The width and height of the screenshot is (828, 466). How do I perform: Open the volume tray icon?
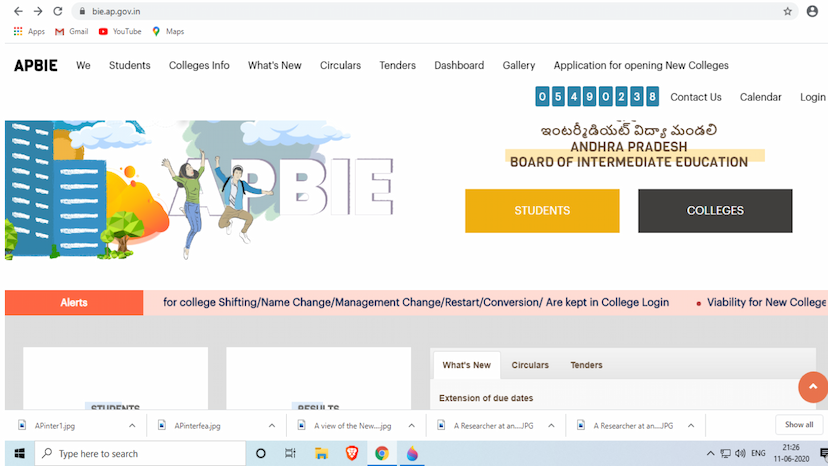(740, 453)
